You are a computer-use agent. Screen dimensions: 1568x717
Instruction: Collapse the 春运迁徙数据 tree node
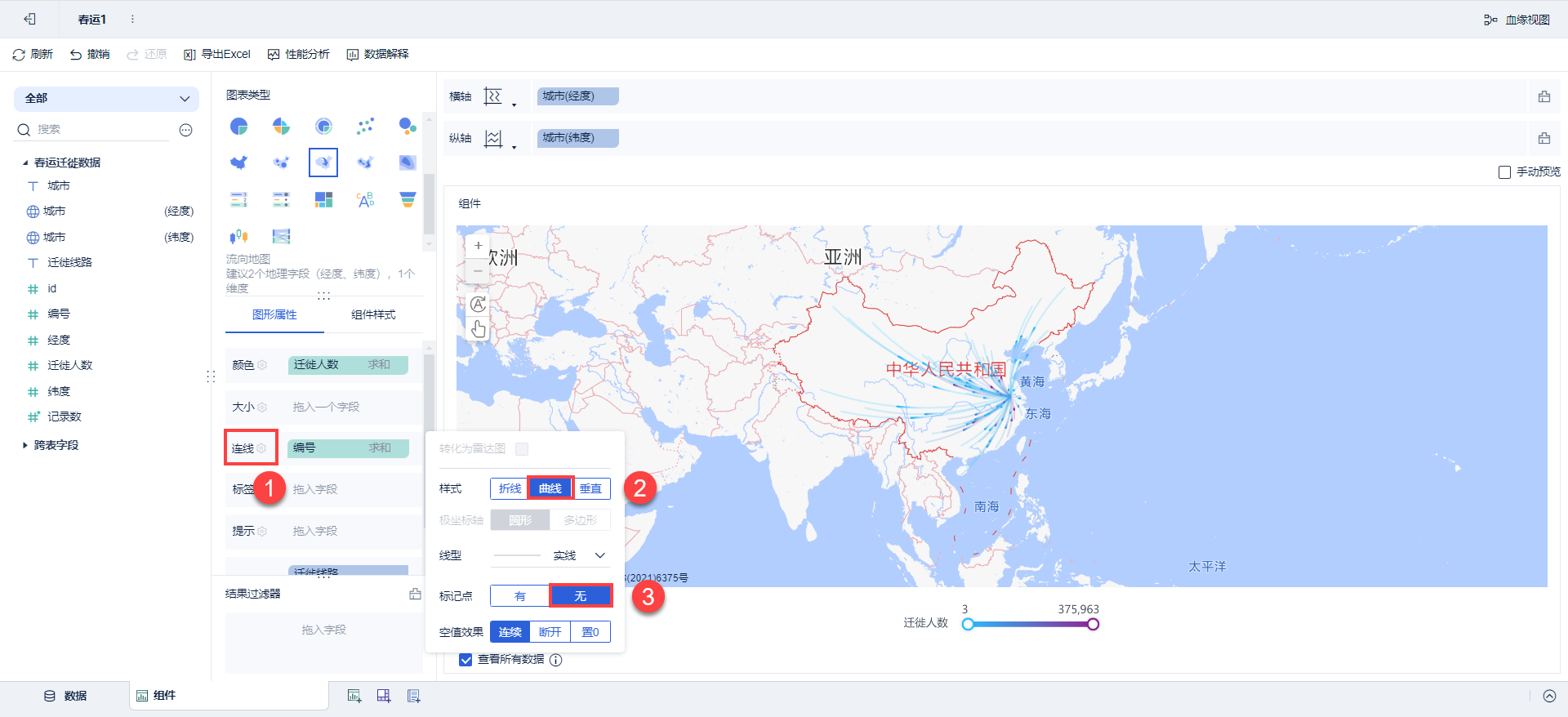(25, 163)
